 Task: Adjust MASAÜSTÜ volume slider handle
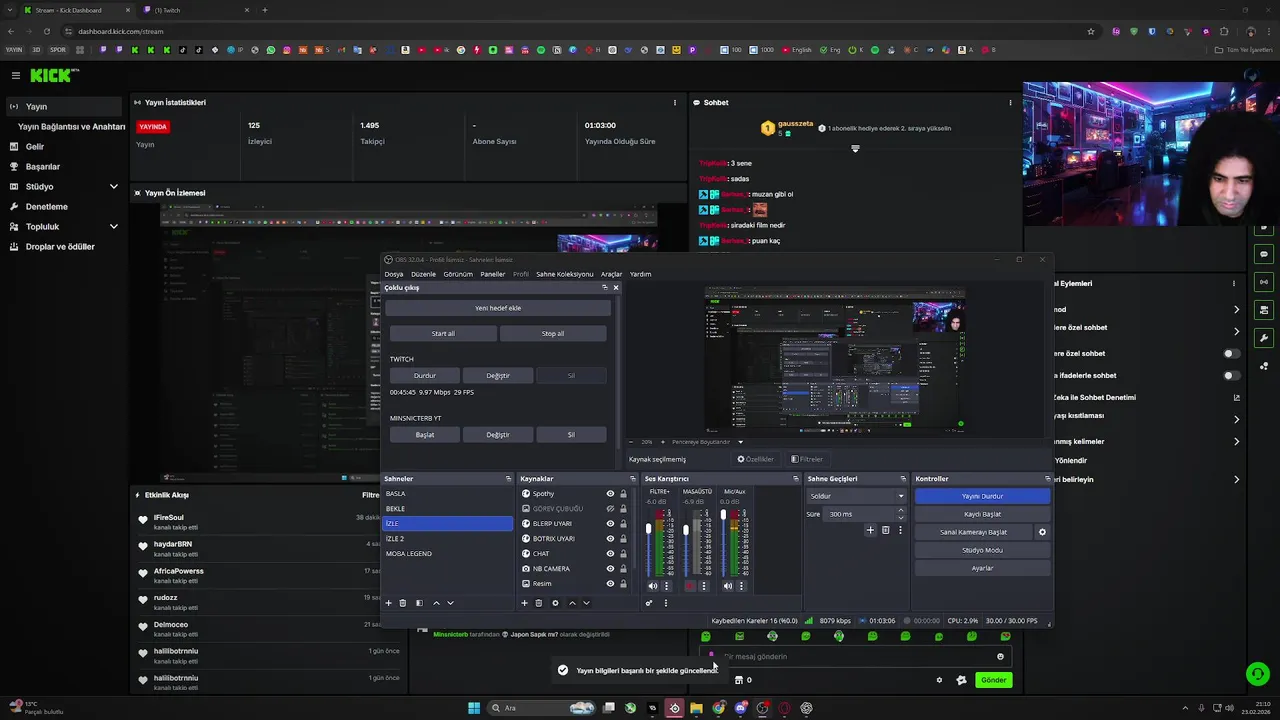pos(686,530)
